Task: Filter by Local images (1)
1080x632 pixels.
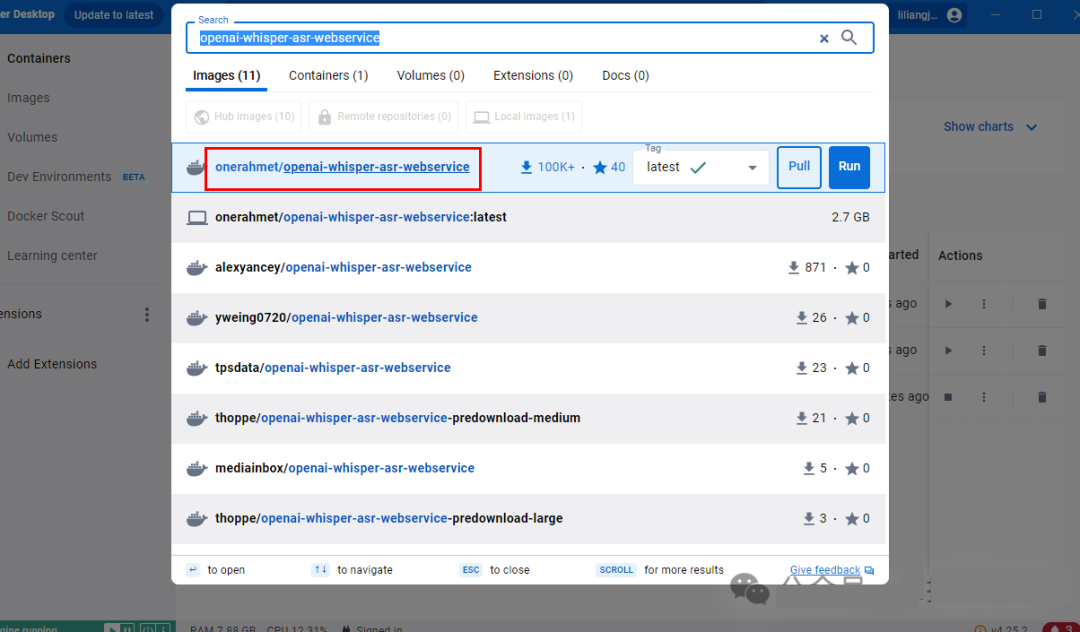Action: [524, 117]
